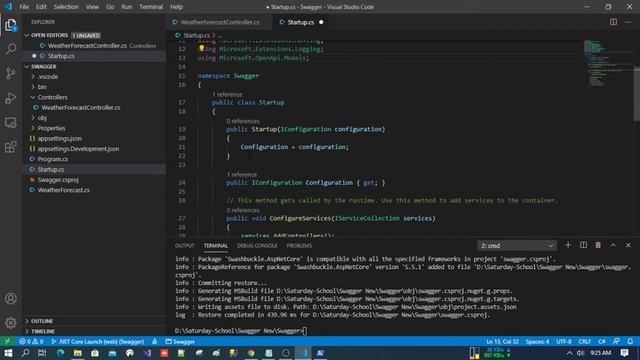
Task: Open the Remote Explorer view
Action: pyautogui.click(x=11, y=122)
